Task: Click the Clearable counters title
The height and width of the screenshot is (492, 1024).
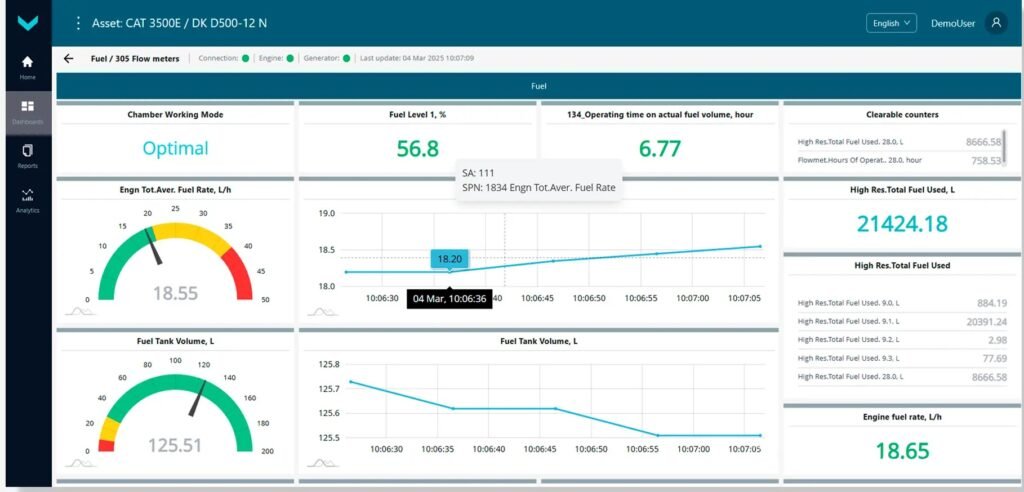Action: pyautogui.click(x=902, y=114)
